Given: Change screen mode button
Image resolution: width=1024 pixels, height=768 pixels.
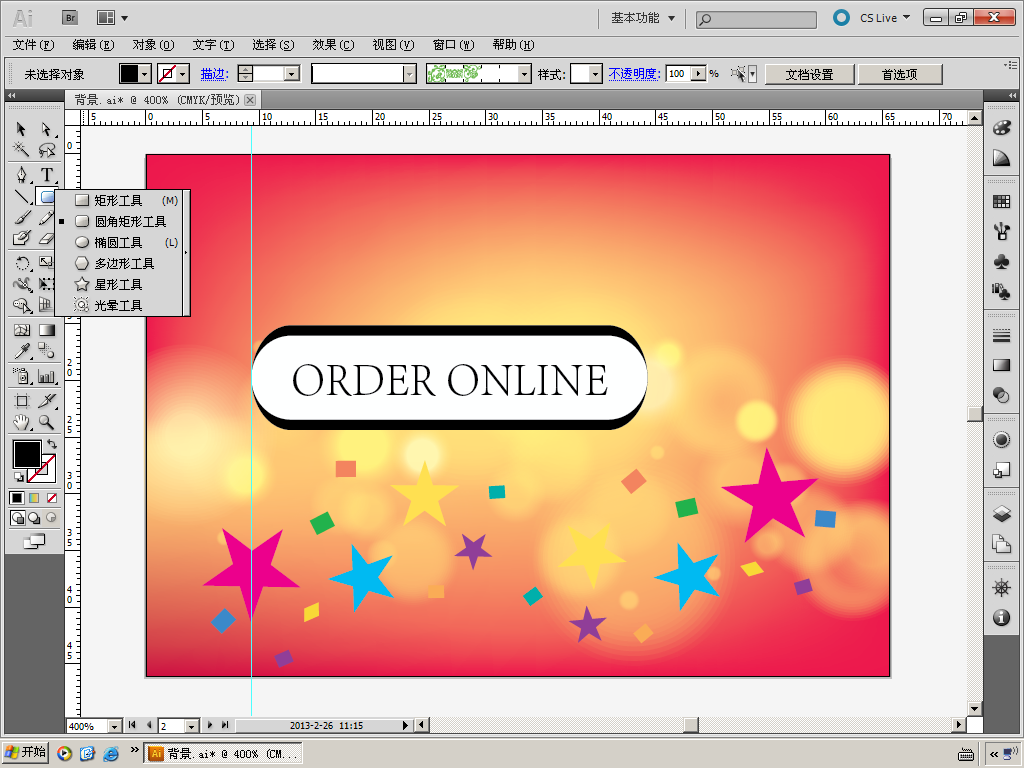Looking at the screenshot, I should [34, 541].
